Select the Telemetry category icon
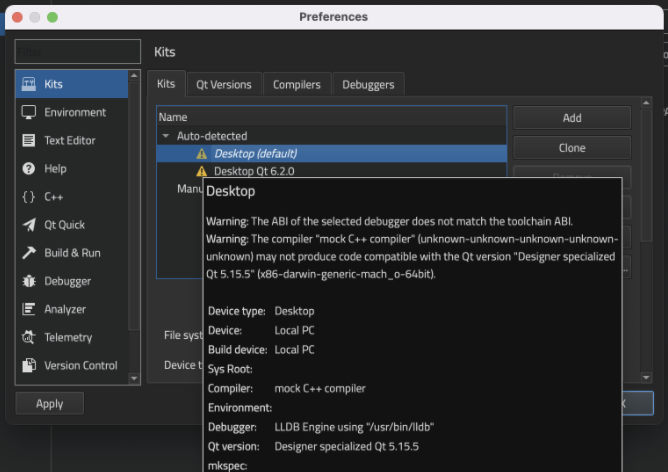The height and width of the screenshot is (472, 668). click(29, 337)
